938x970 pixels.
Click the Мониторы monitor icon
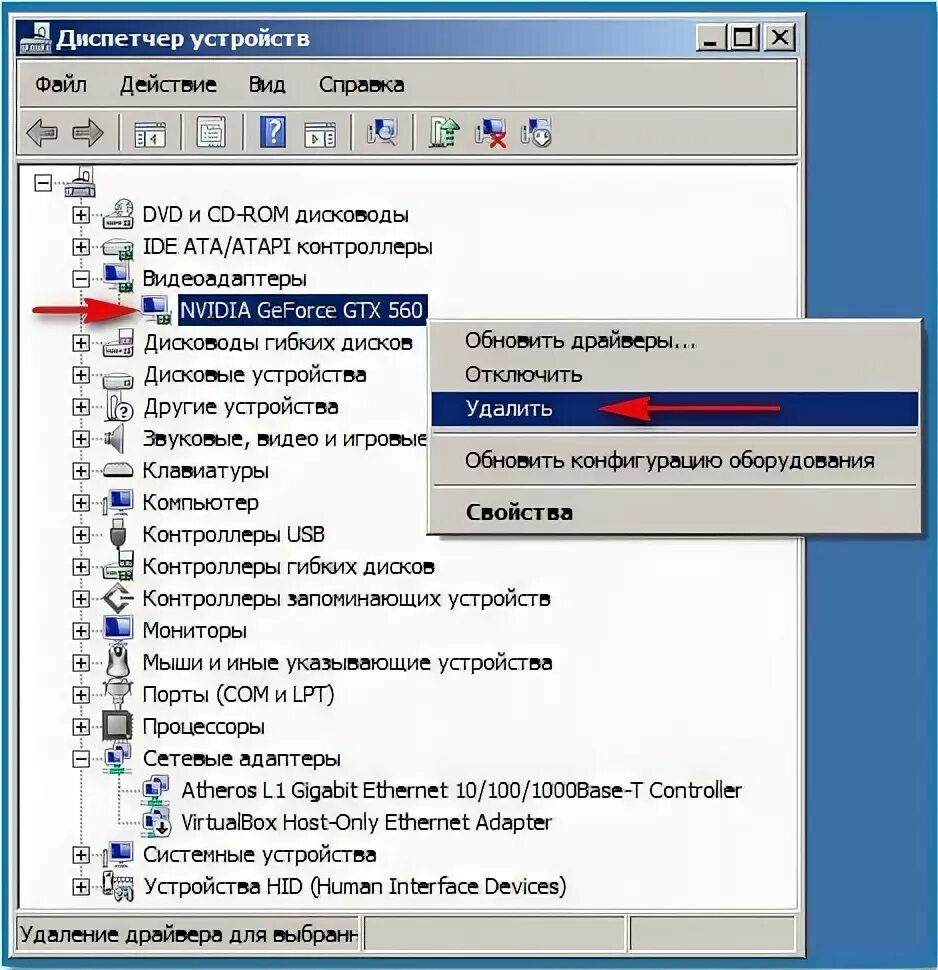click(x=118, y=629)
